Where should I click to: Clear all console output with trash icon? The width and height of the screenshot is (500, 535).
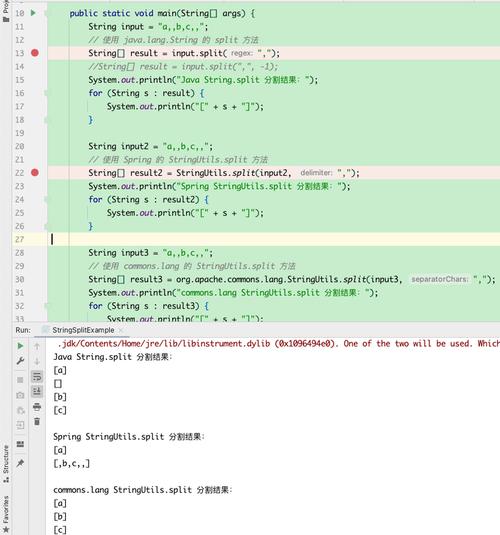pyautogui.click(x=37, y=422)
